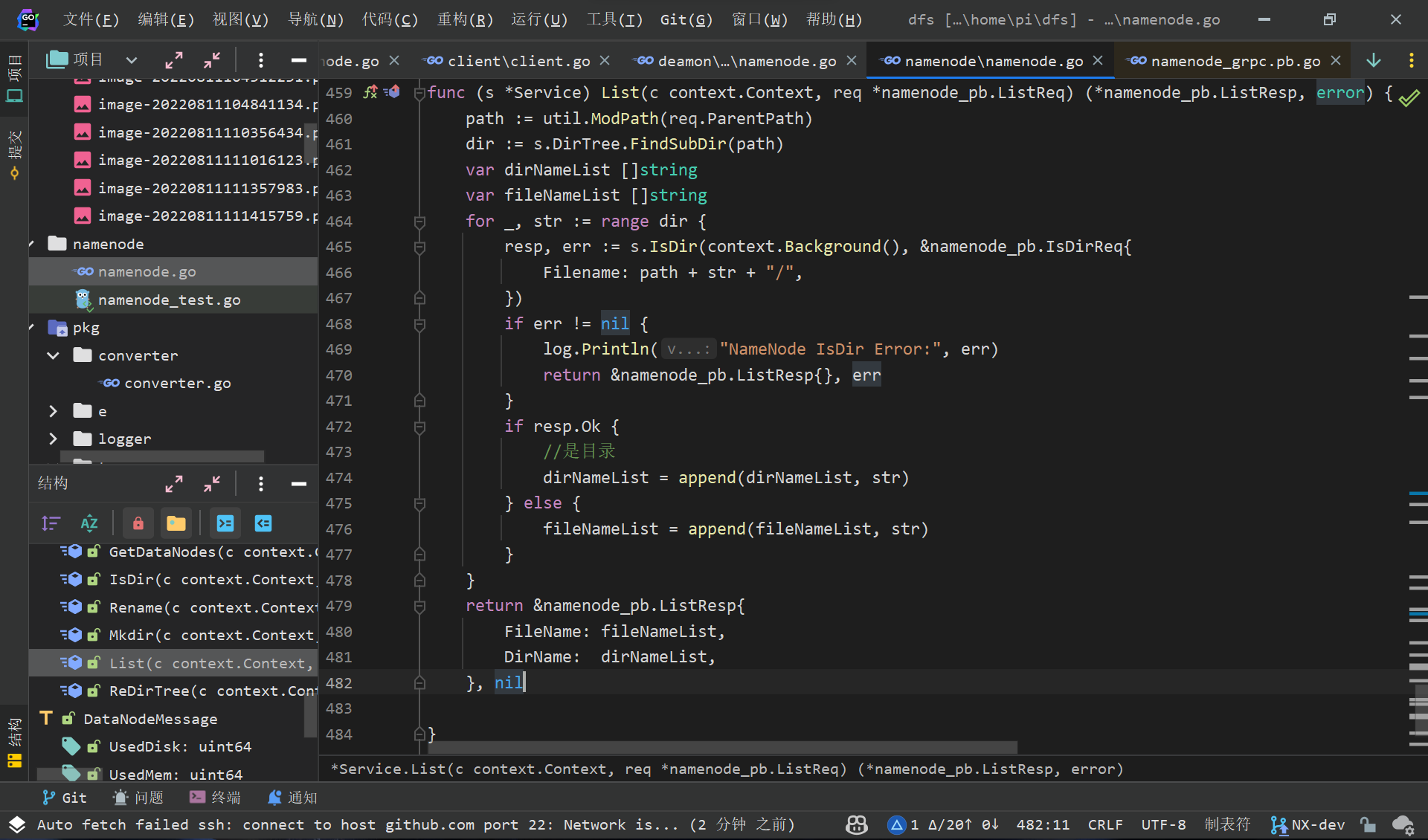Screen dimensions: 1428x840
Task: Open the Git(G) menu
Action: coord(686,19)
